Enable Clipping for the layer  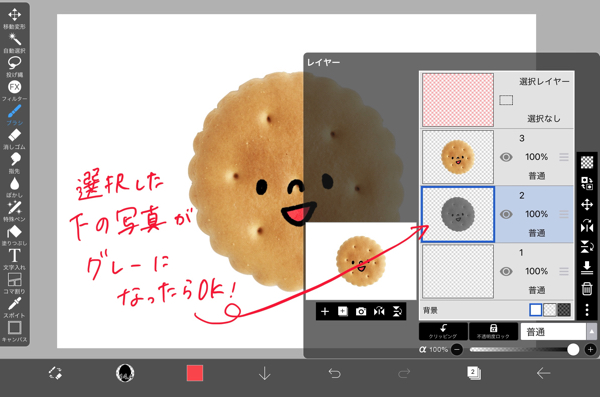pyautogui.click(x=443, y=332)
